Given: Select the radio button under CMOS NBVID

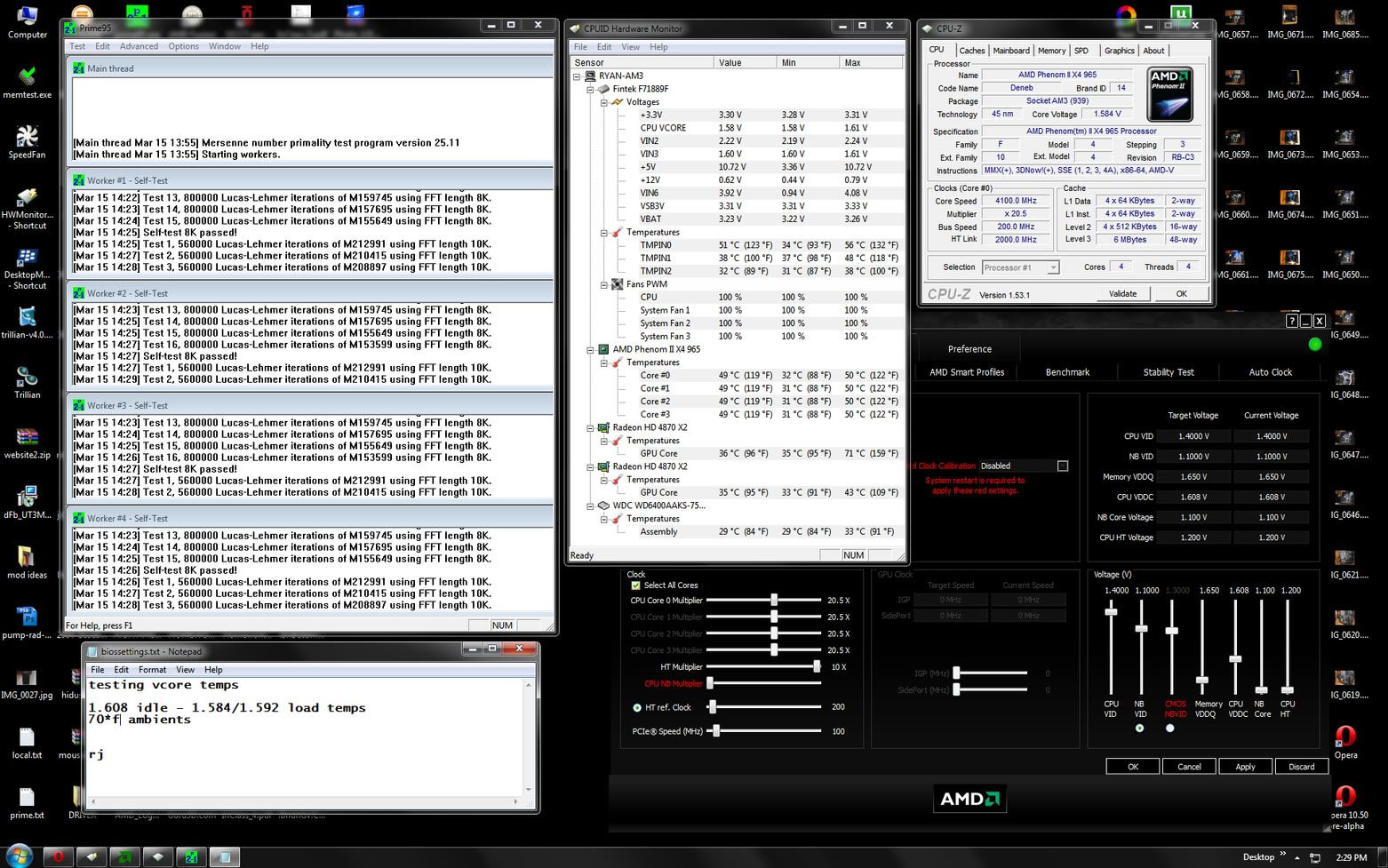Looking at the screenshot, I should pos(1169,729).
